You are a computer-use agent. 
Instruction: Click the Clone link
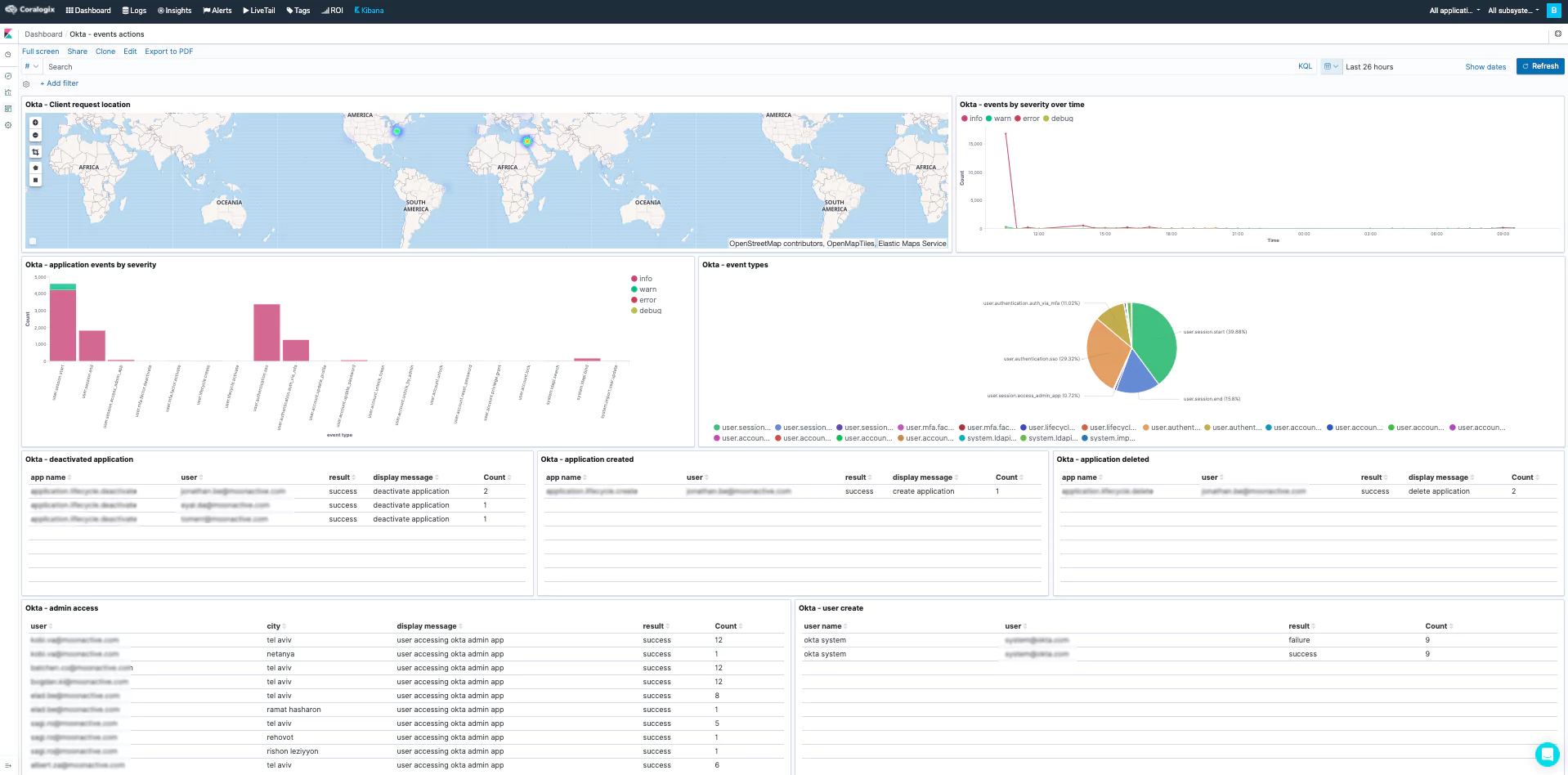coord(105,52)
